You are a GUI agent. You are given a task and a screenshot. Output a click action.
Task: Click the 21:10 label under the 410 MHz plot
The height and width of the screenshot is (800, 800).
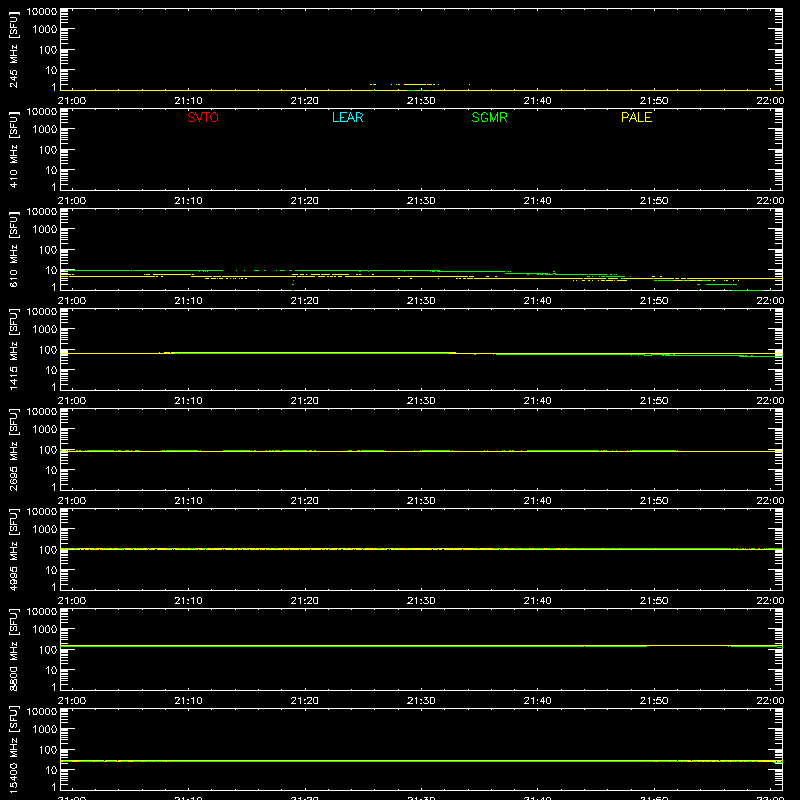[188, 201]
